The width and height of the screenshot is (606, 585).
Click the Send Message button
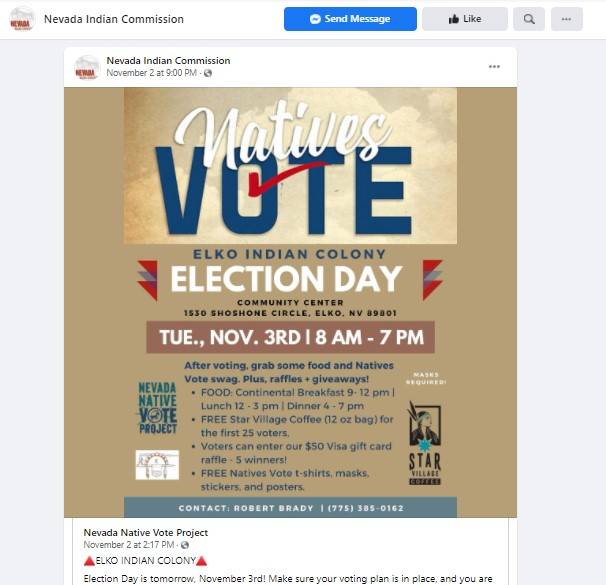point(350,19)
